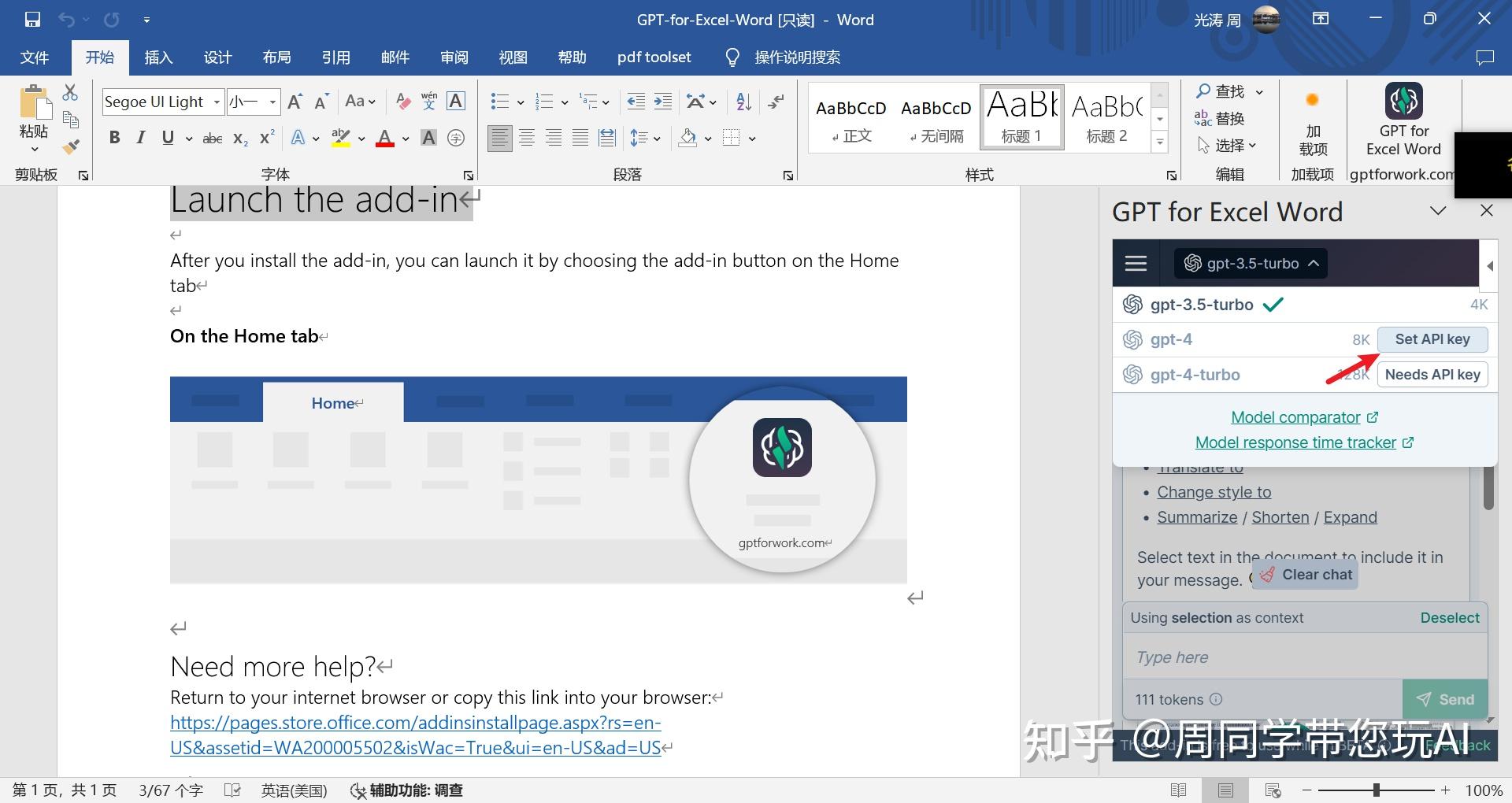Expand the line spacing dropdown
Image resolution: width=1512 pixels, height=803 pixels.
(657, 139)
